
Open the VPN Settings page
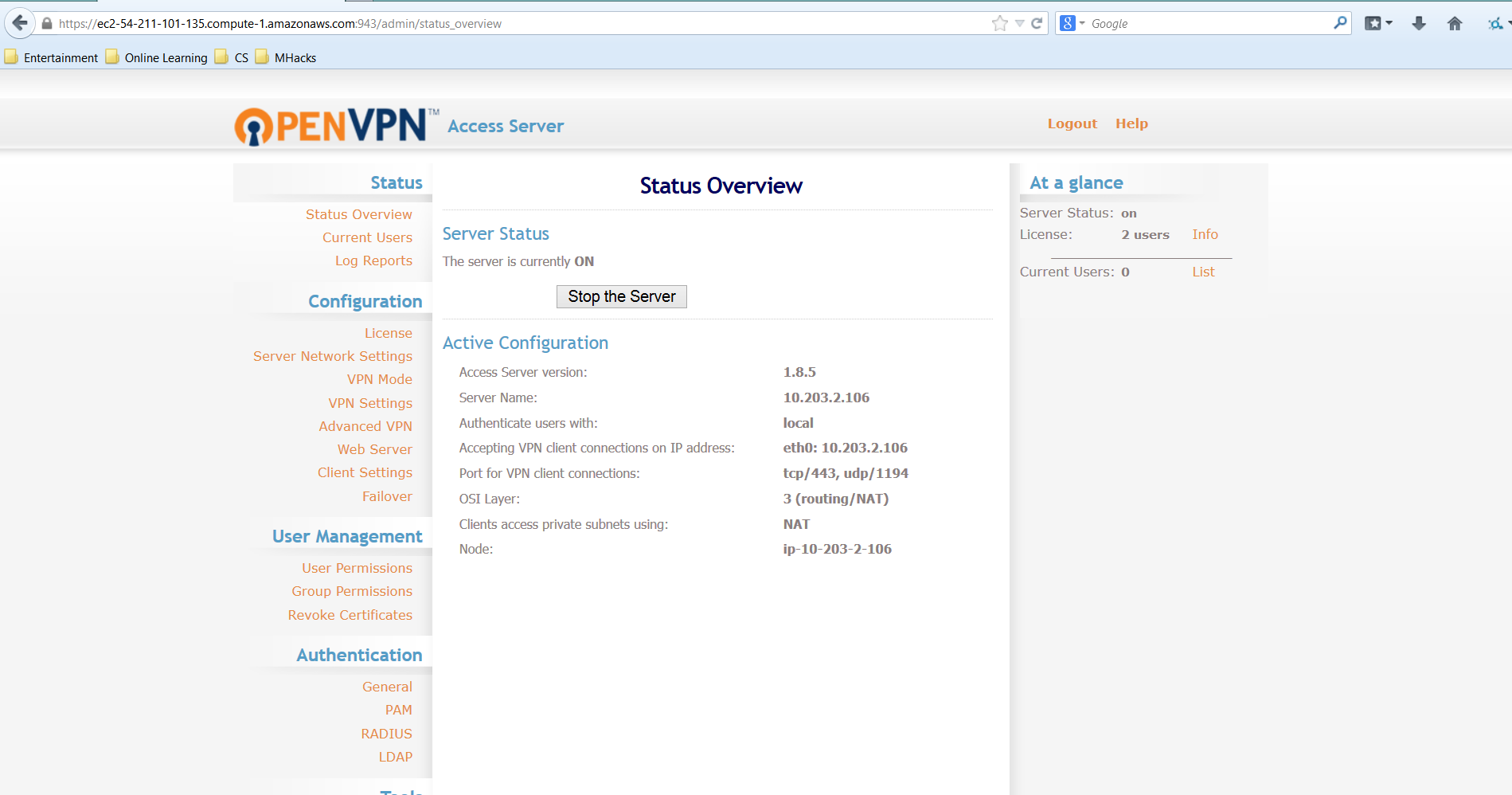click(x=370, y=403)
